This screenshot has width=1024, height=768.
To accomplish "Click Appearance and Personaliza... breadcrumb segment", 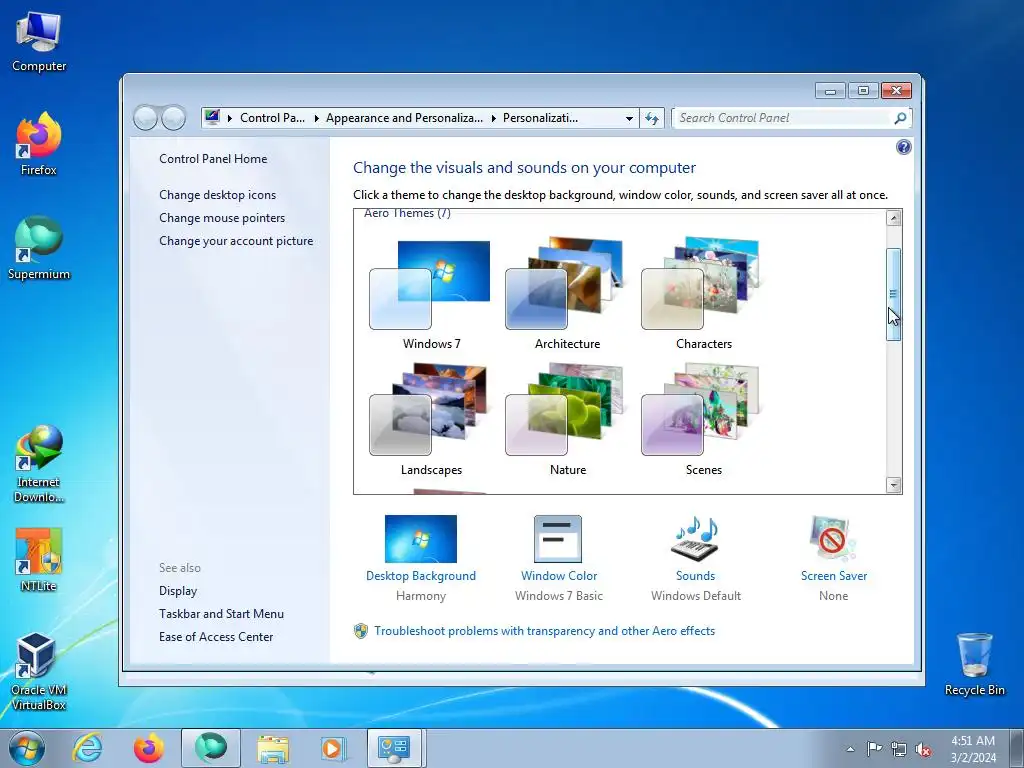I will [x=404, y=118].
